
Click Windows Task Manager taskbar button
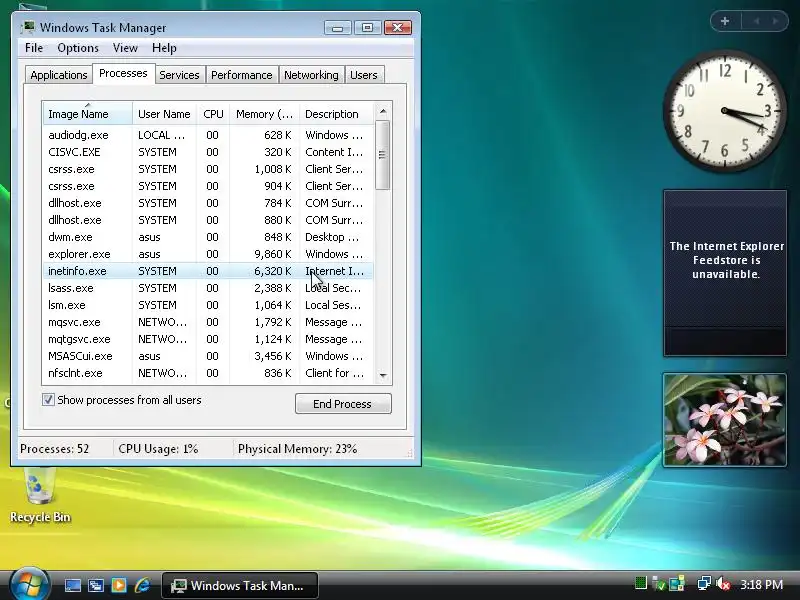pyautogui.click(x=240, y=585)
